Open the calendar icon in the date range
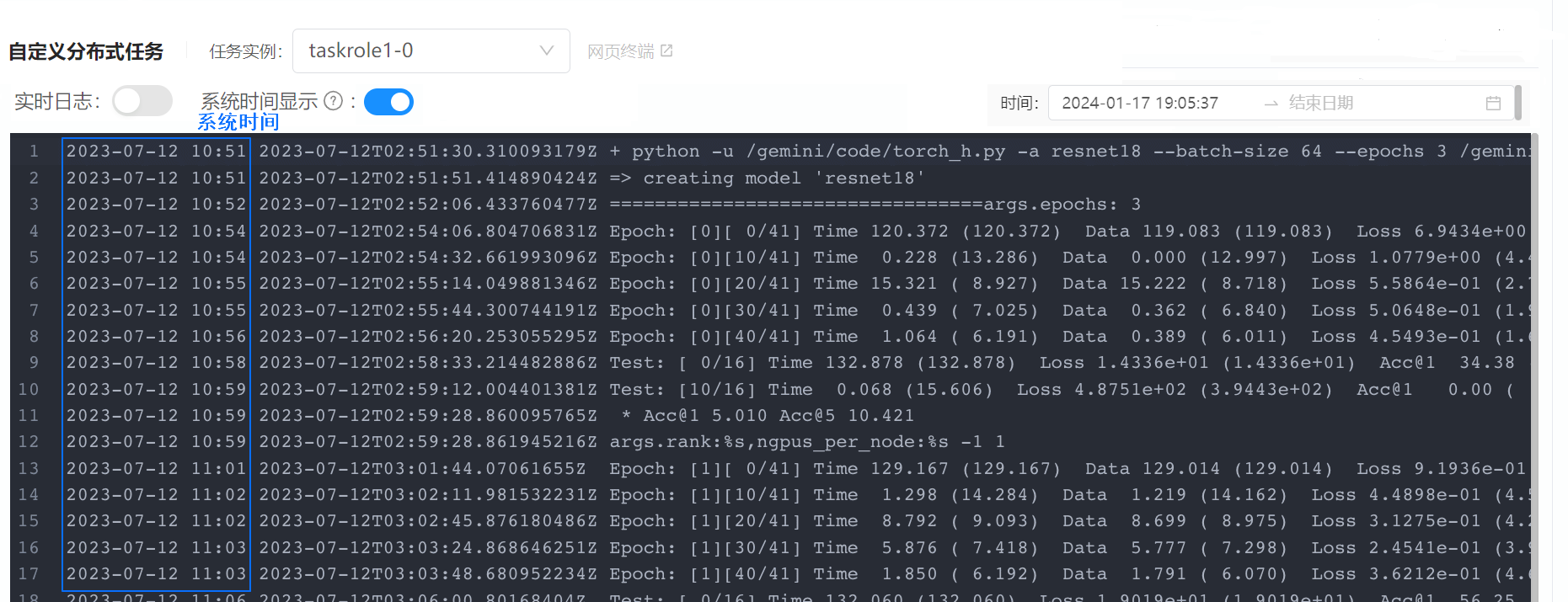1568x602 pixels. click(1493, 103)
